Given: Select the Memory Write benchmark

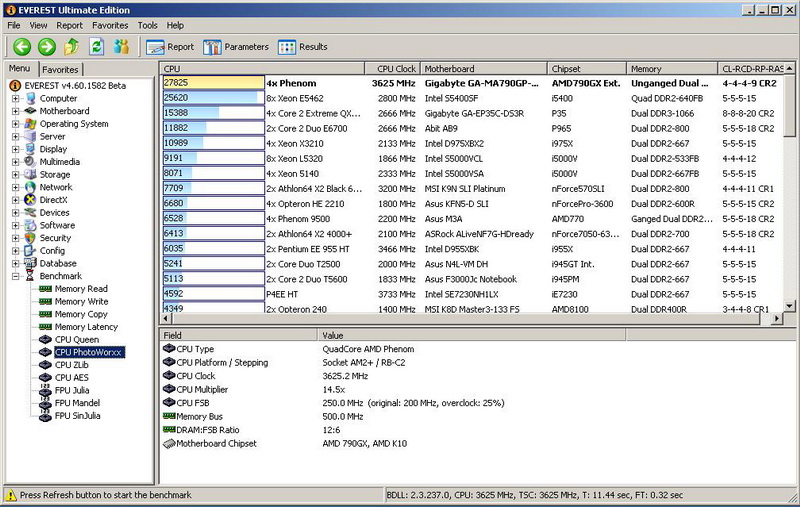Looking at the screenshot, I should coord(81,301).
